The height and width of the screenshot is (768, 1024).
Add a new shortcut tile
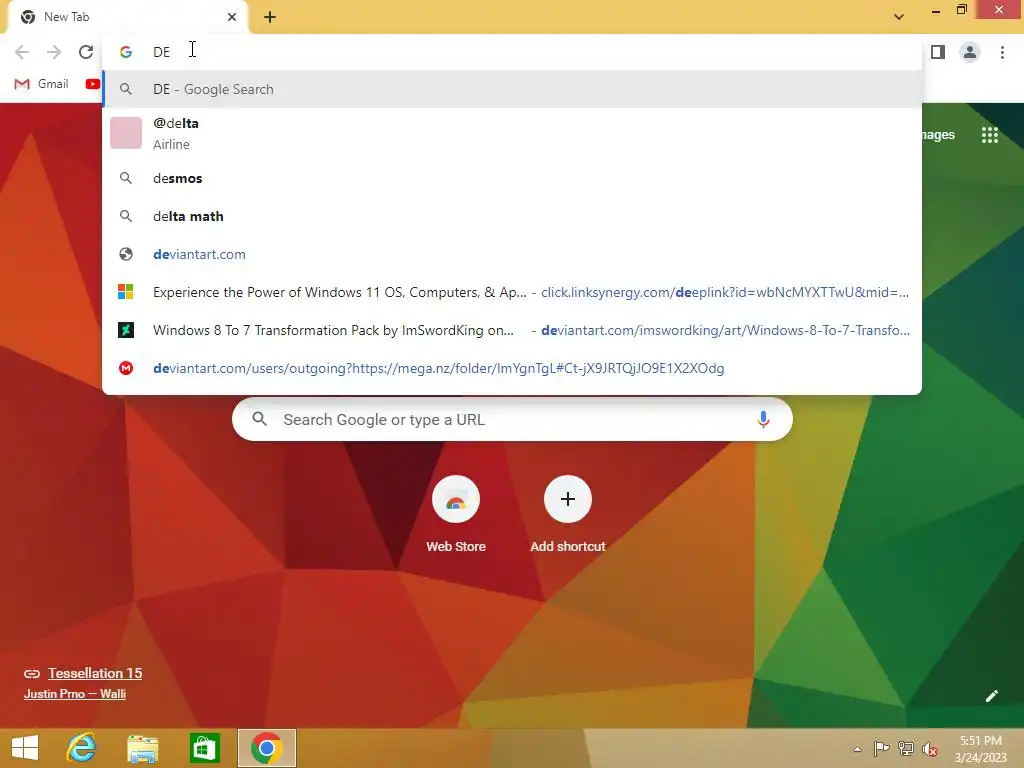(x=568, y=515)
